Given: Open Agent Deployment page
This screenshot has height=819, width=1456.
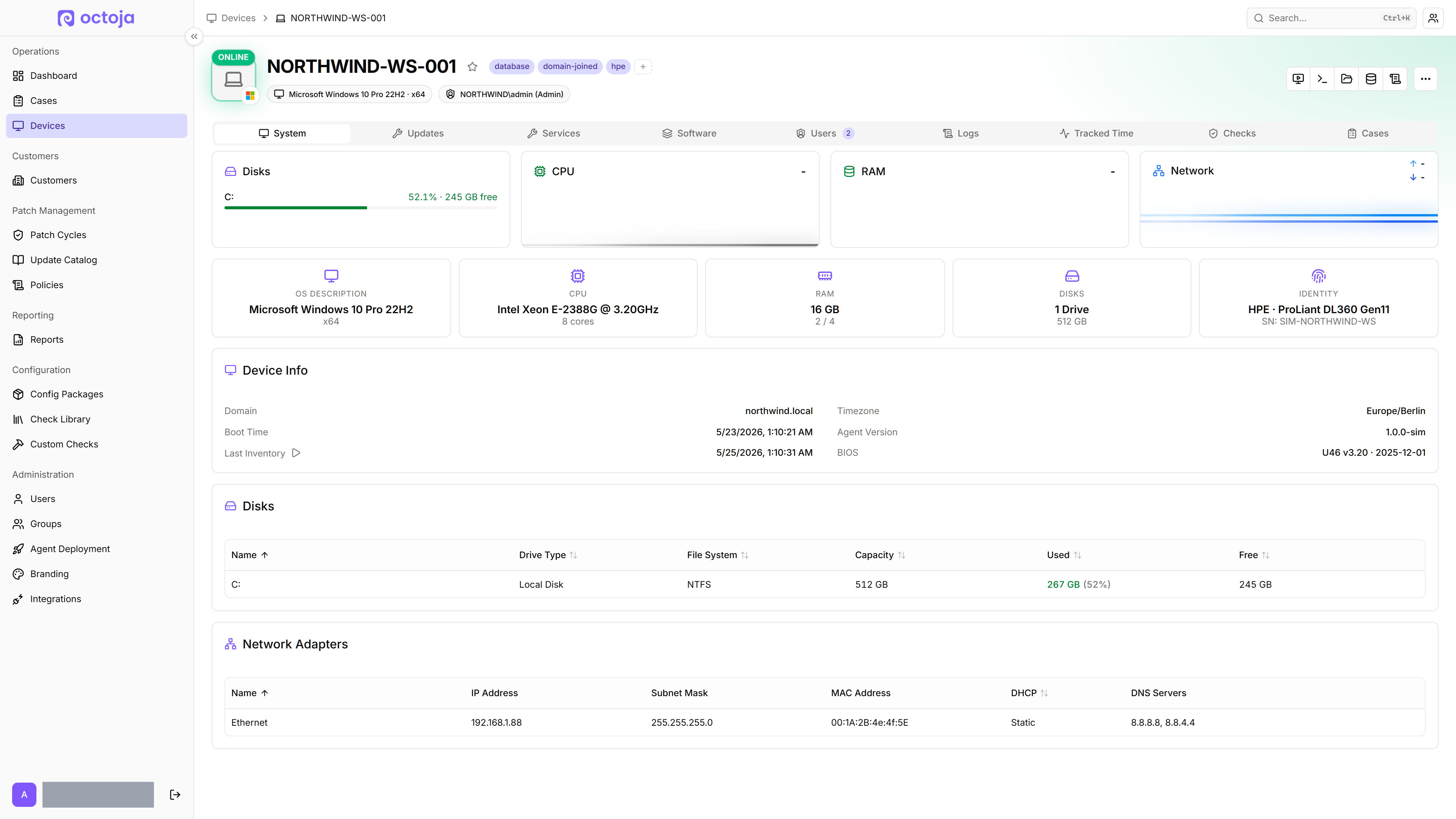Looking at the screenshot, I should click(97, 549).
